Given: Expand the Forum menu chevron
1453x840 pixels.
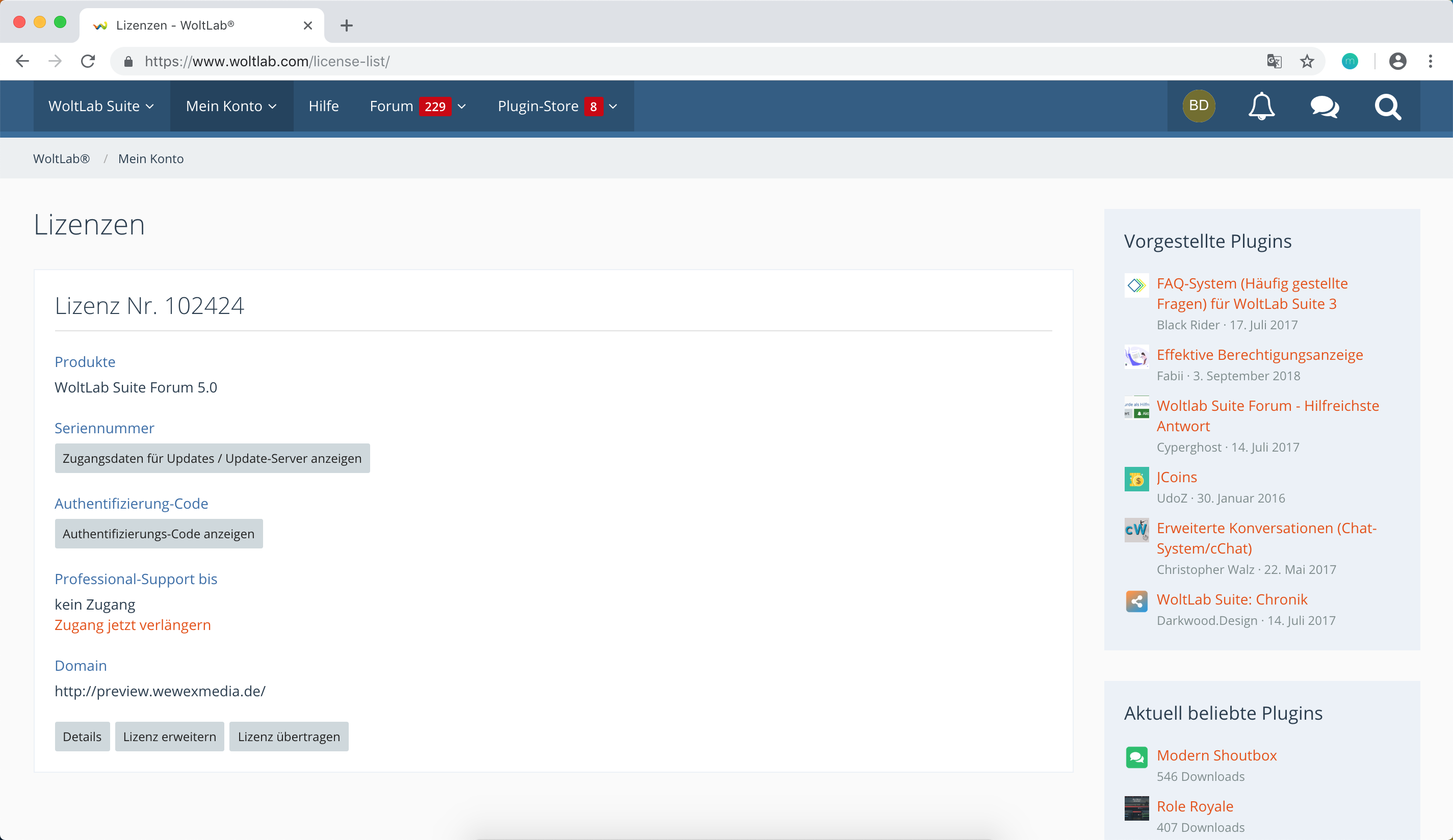Looking at the screenshot, I should pyautogui.click(x=462, y=106).
